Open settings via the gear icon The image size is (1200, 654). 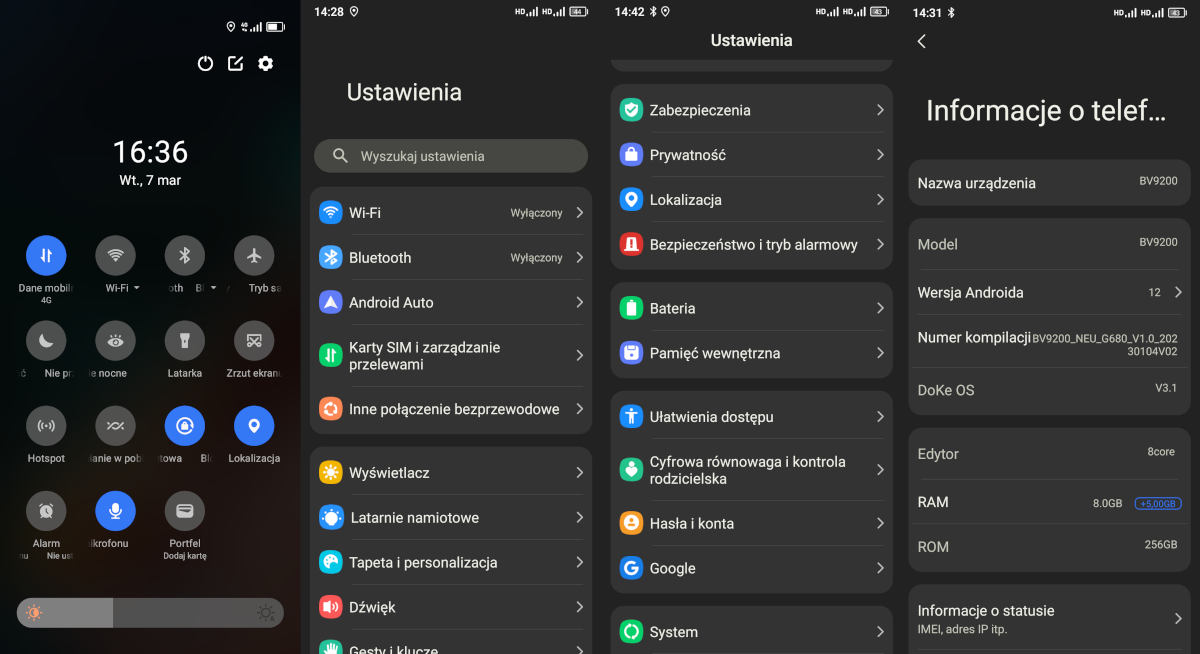pyautogui.click(x=265, y=63)
